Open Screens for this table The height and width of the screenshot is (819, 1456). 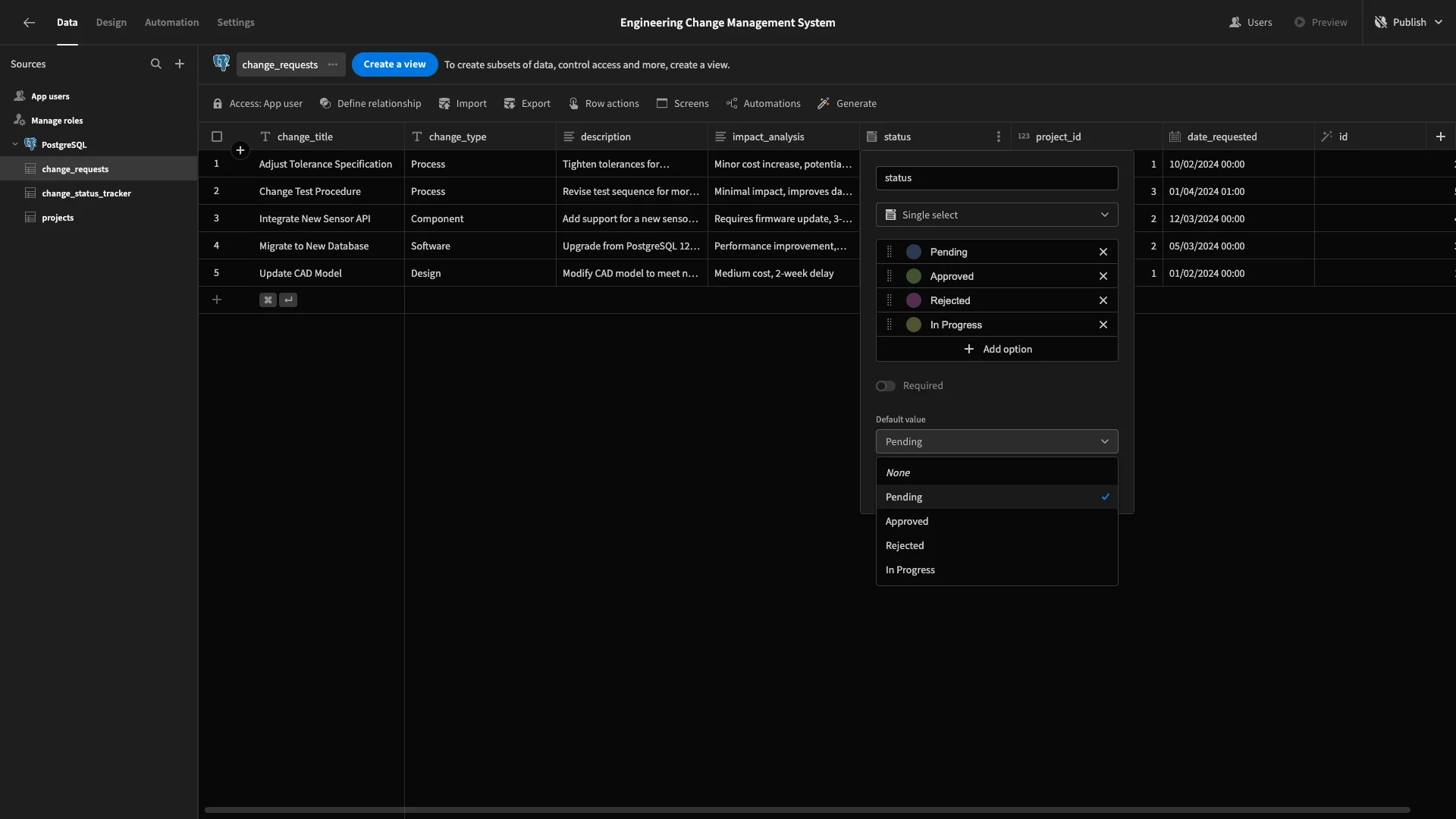tap(682, 104)
